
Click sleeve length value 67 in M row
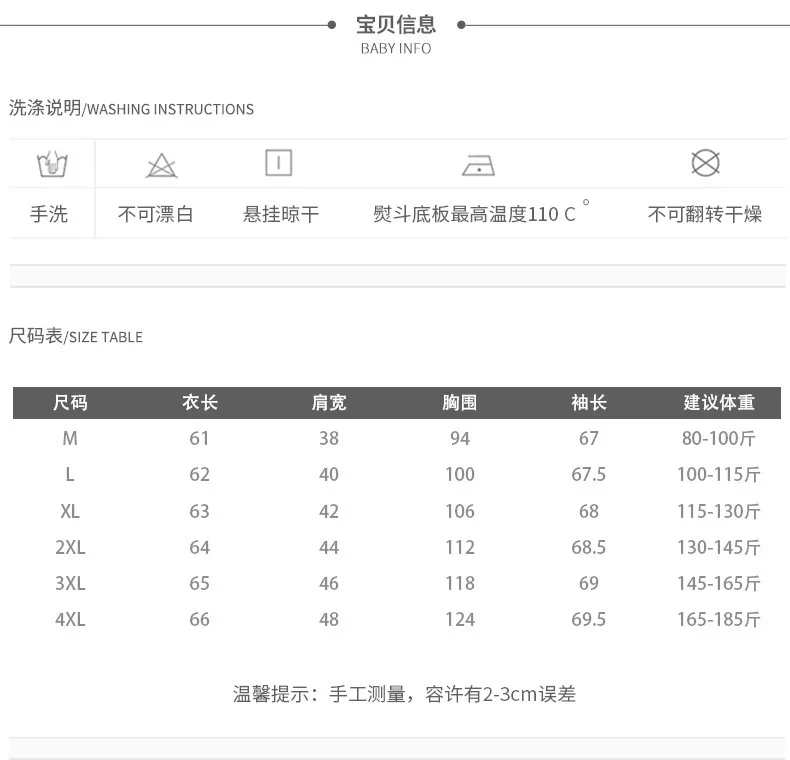click(x=589, y=438)
